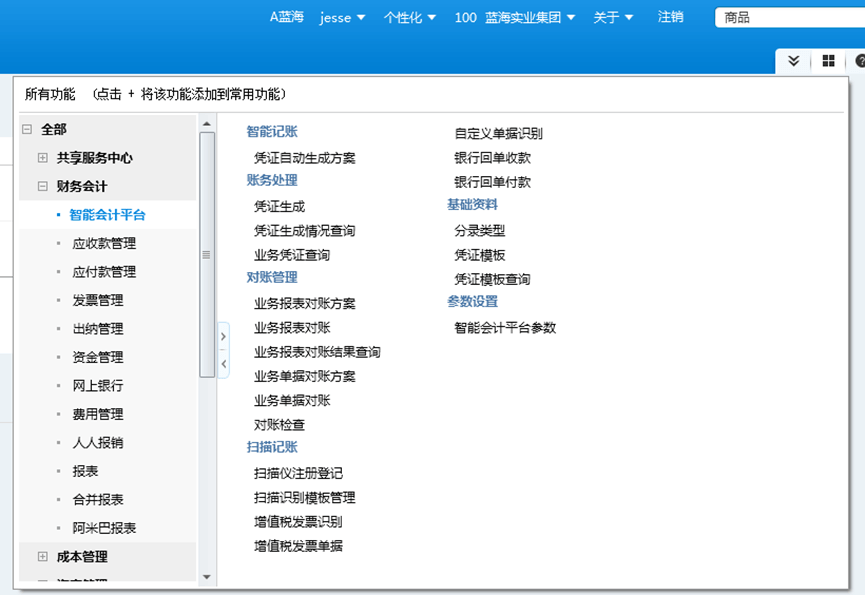The image size is (865, 595).
Task: Open the grid all-functions icon
Action: click(828, 61)
